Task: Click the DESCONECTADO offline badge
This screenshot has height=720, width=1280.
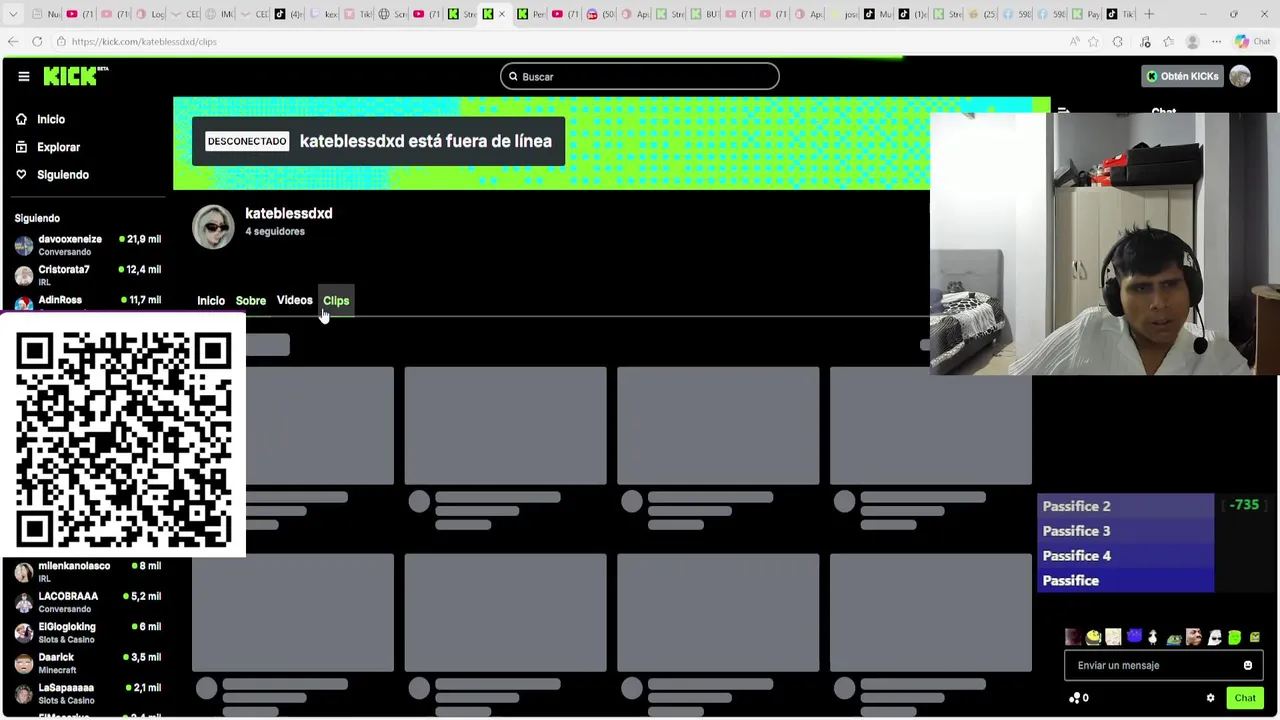Action: click(247, 141)
